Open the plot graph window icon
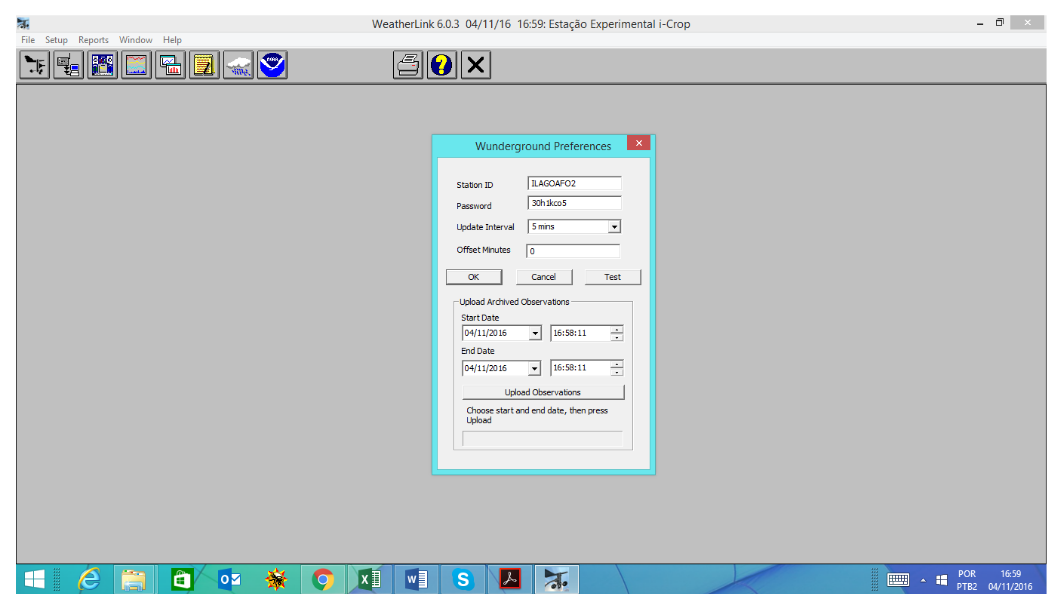 coord(171,66)
